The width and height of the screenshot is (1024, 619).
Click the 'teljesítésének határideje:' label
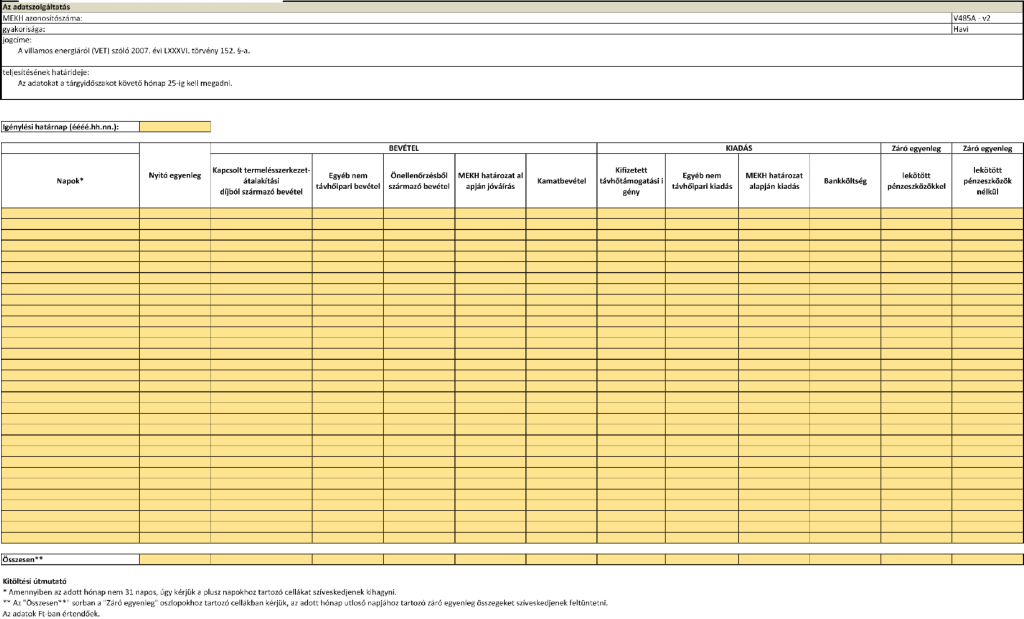[46, 72]
